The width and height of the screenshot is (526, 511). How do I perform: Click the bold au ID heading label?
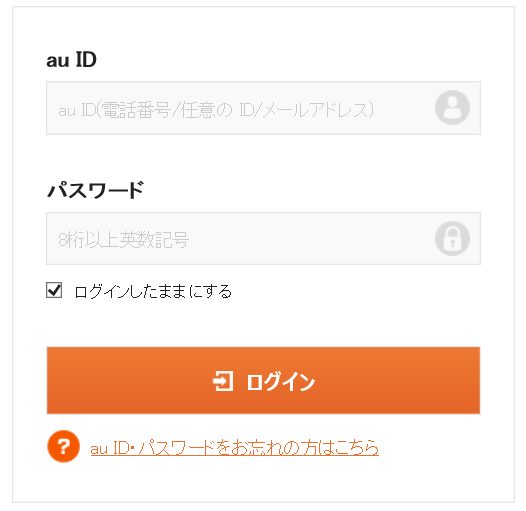pyautogui.click(x=71, y=60)
